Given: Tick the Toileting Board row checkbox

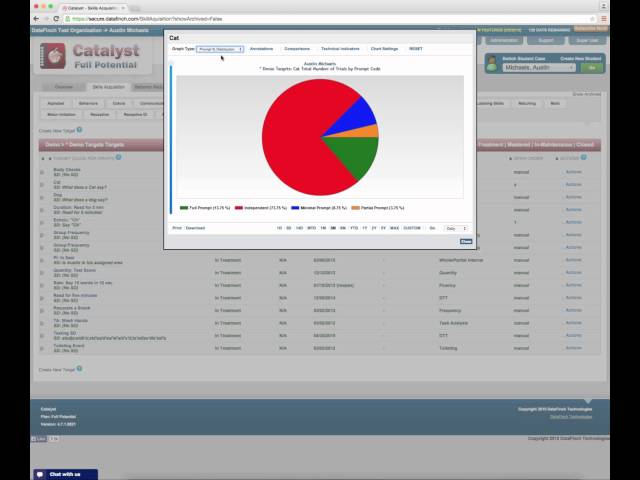Looking at the screenshot, I should [x=42, y=349].
